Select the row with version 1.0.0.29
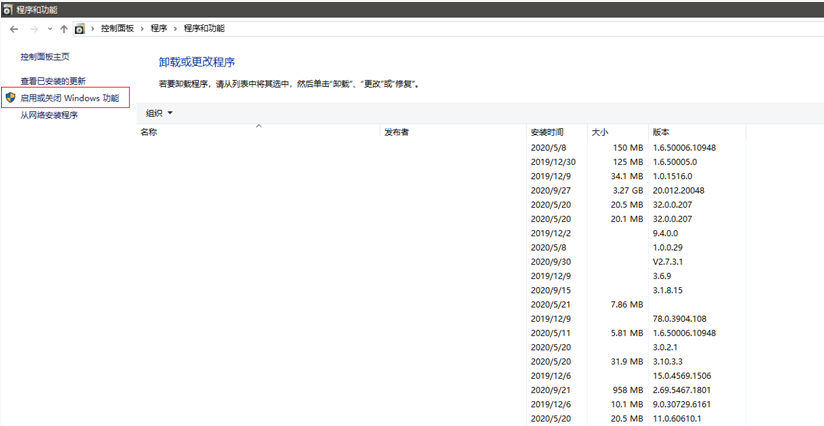 (441, 247)
